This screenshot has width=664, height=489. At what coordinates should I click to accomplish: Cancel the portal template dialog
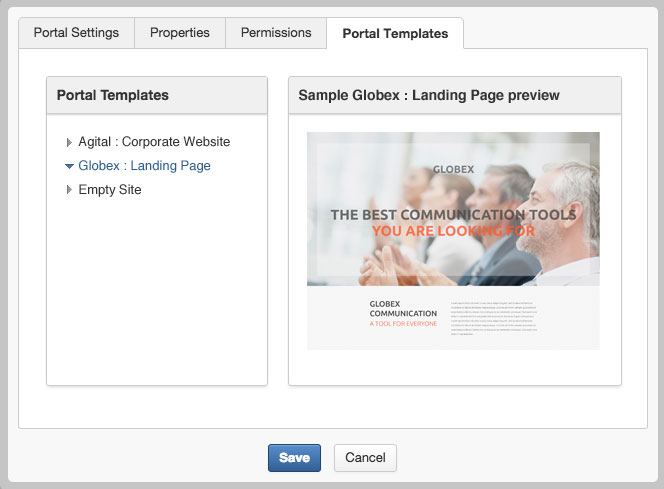point(365,458)
